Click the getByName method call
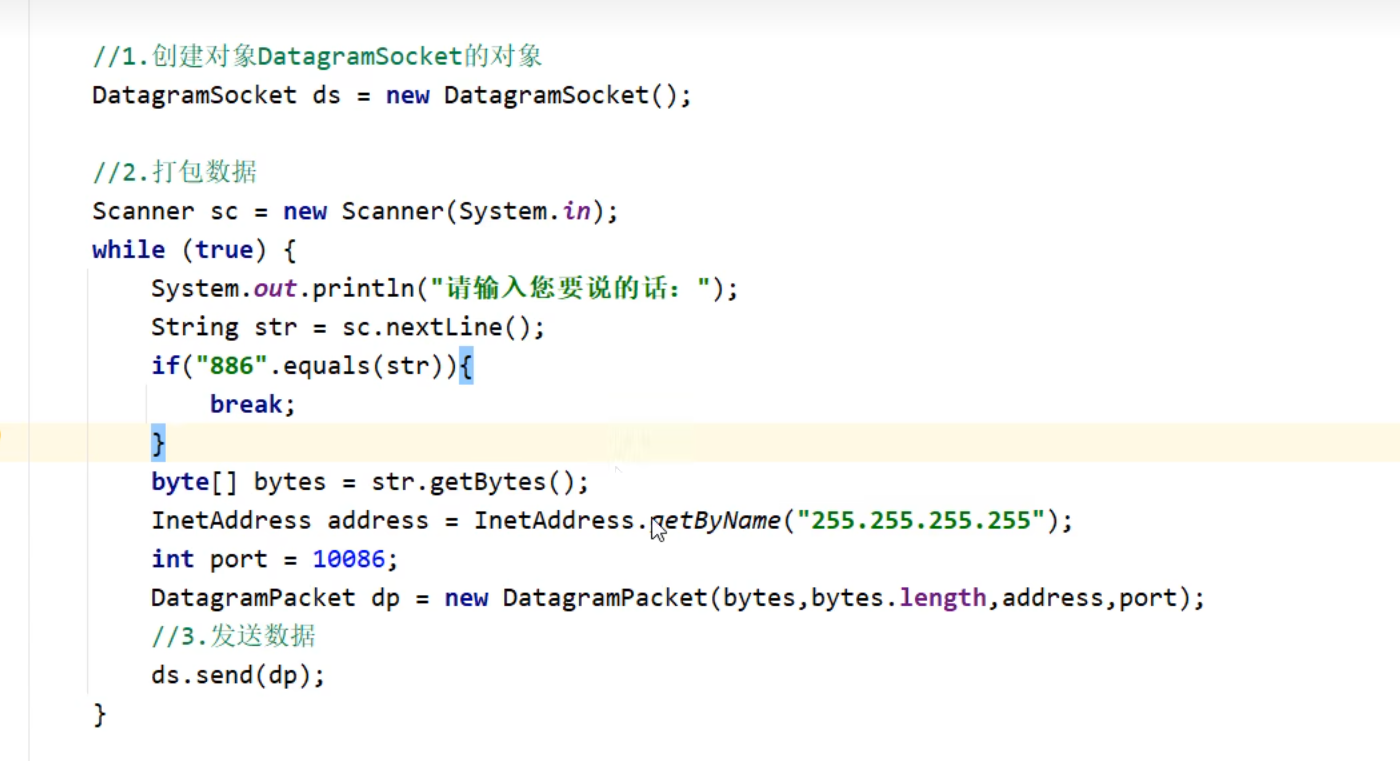Screen dimensions: 1400x761 tap(715, 521)
